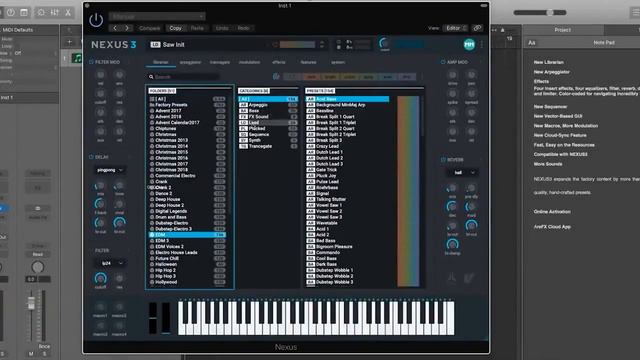Click the Compare button

pyautogui.click(x=149, y=28)
